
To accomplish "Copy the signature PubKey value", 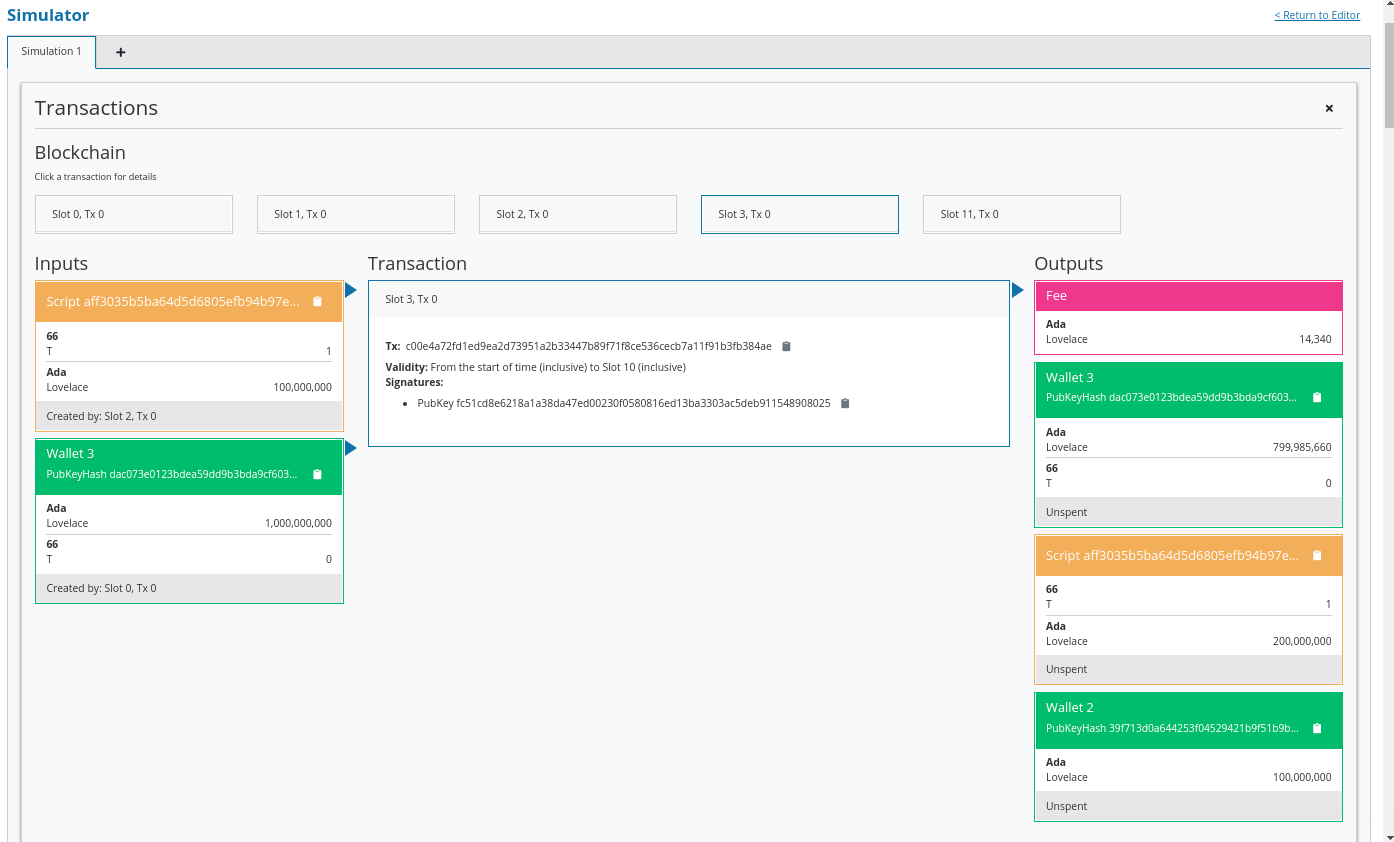I will 845,403.
